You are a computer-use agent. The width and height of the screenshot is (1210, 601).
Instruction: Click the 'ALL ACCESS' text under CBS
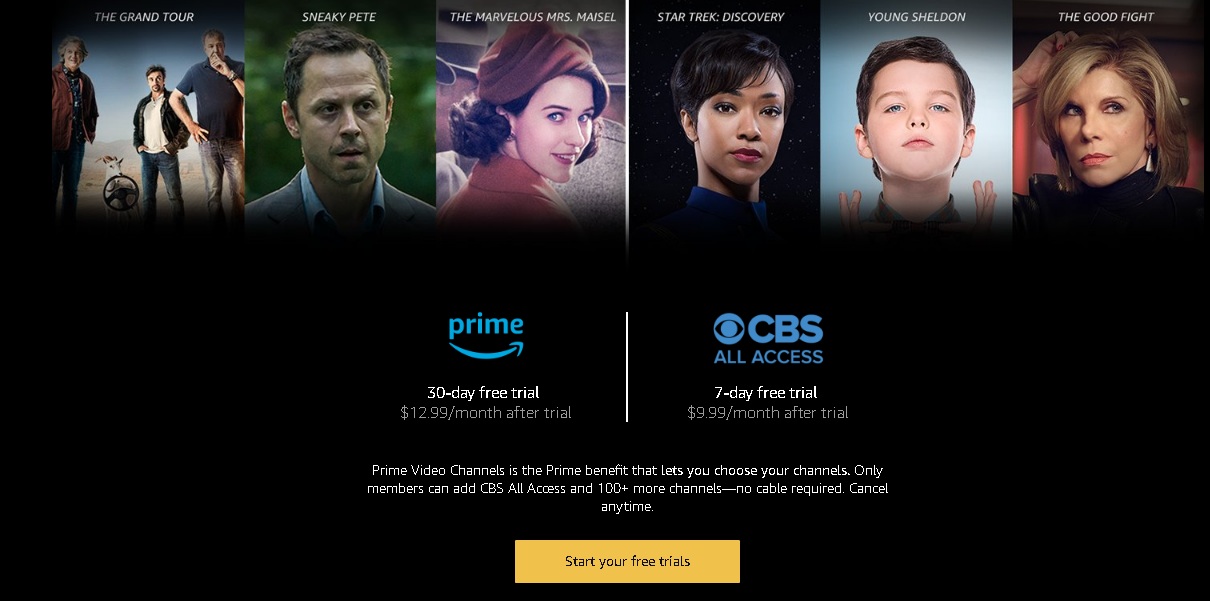[768, 357]
